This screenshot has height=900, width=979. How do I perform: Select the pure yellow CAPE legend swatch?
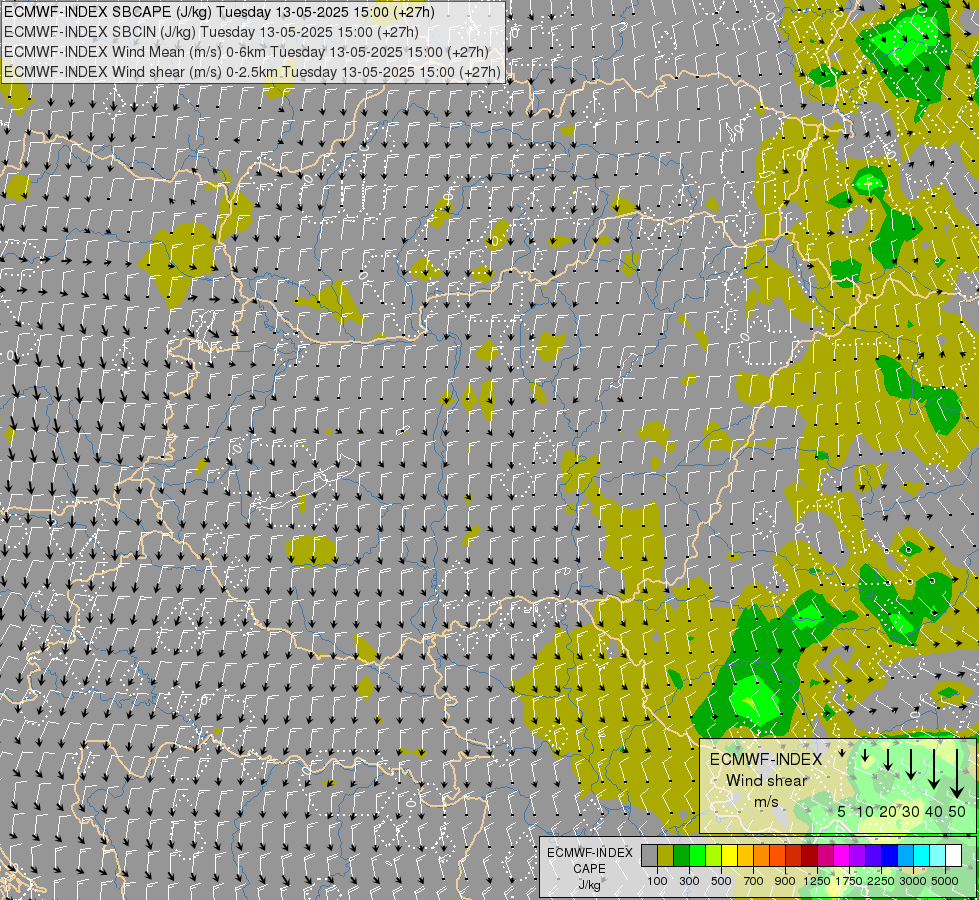click(x=729, y=855)
